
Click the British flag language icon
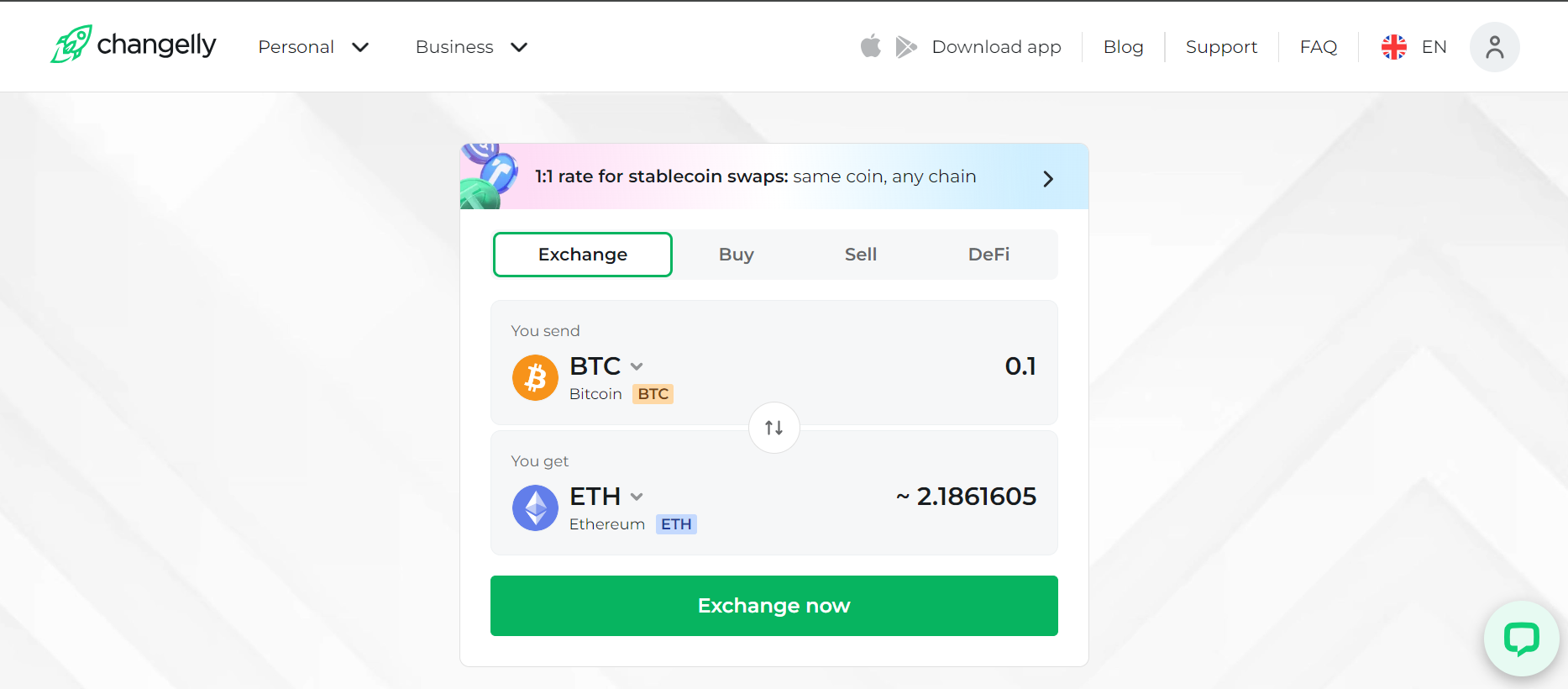[x=1393, y=47]
